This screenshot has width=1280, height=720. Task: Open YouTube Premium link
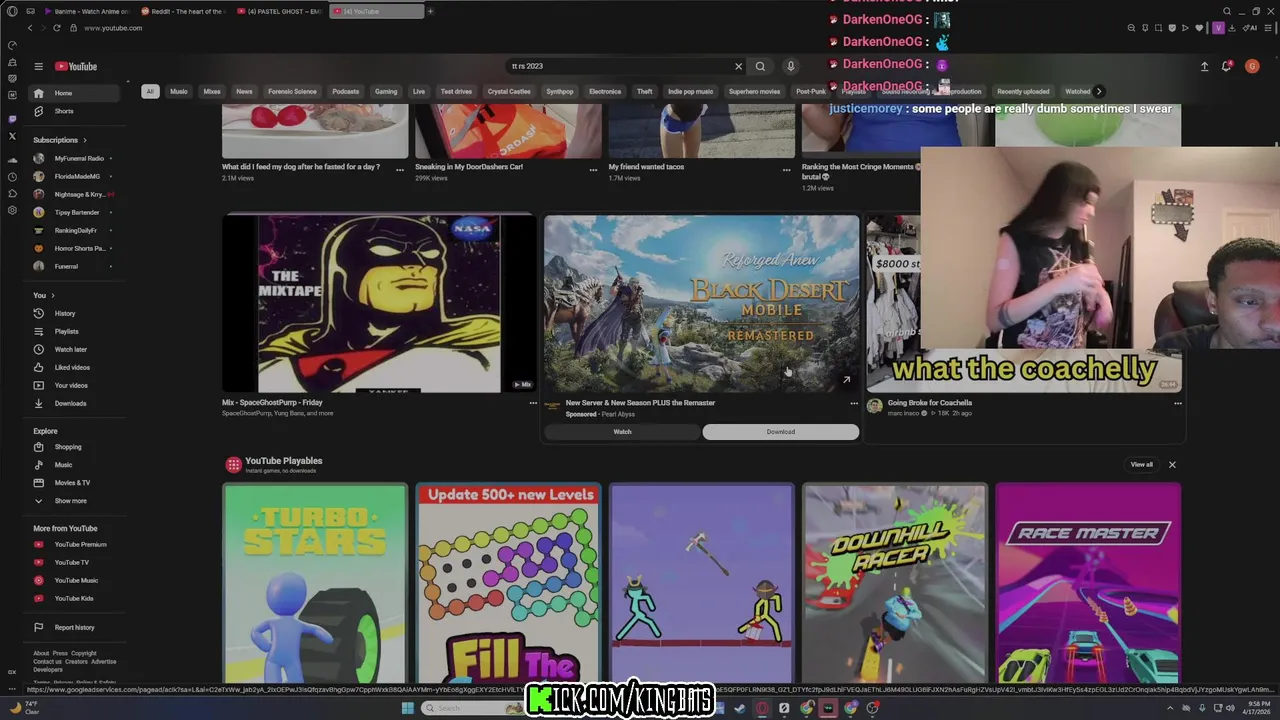pyautogui.click(x=74, y=544)
